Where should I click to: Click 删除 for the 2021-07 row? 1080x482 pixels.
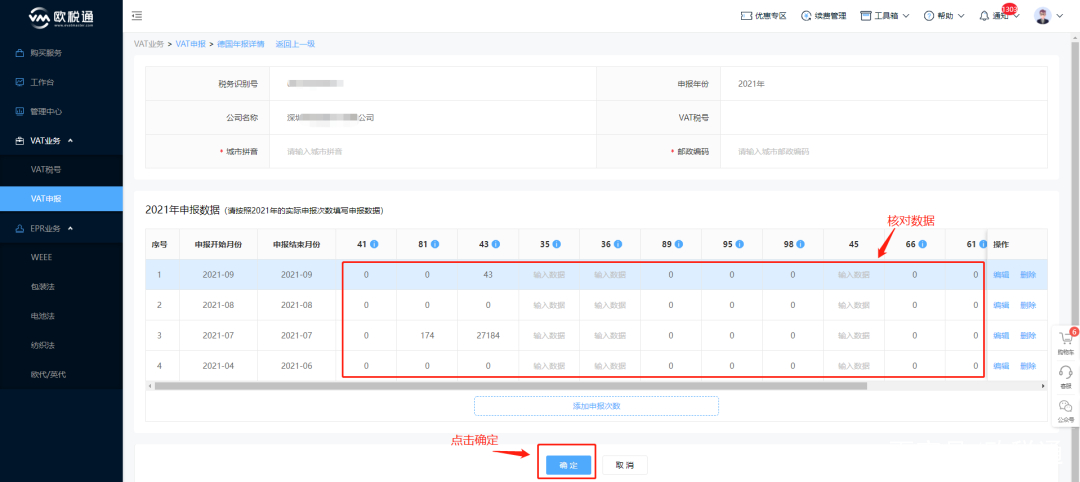(1028, 335)
